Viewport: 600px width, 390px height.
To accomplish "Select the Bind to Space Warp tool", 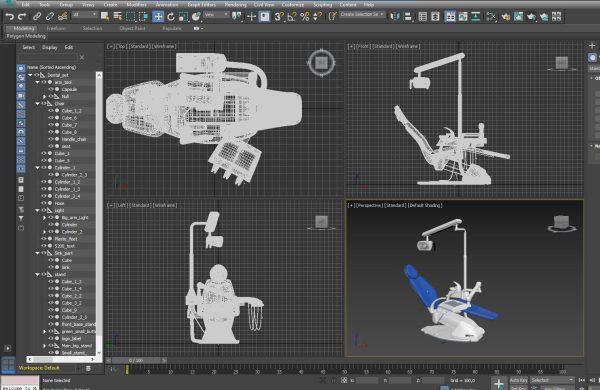I will coord(62,16).
